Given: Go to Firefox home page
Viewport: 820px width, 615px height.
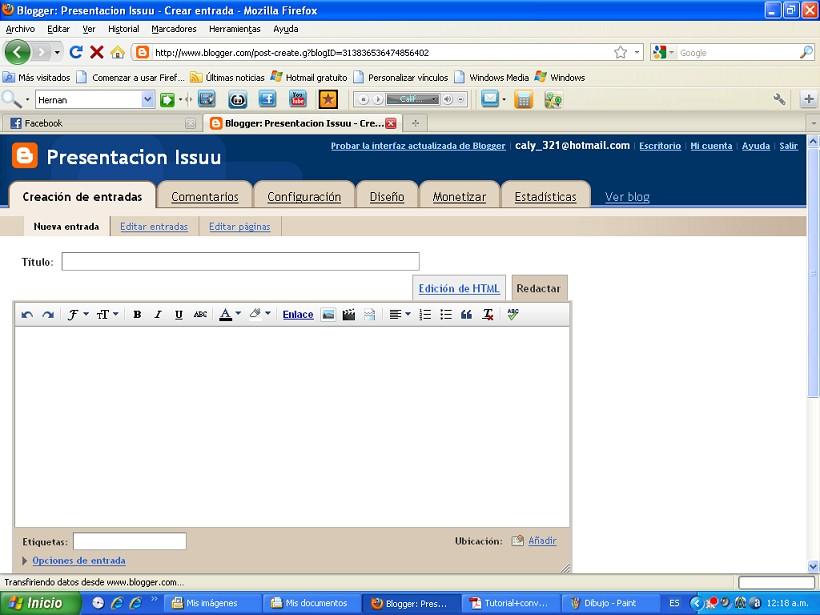Looking at the screenshot, I should pyautogui.click(x=118, y=52).
